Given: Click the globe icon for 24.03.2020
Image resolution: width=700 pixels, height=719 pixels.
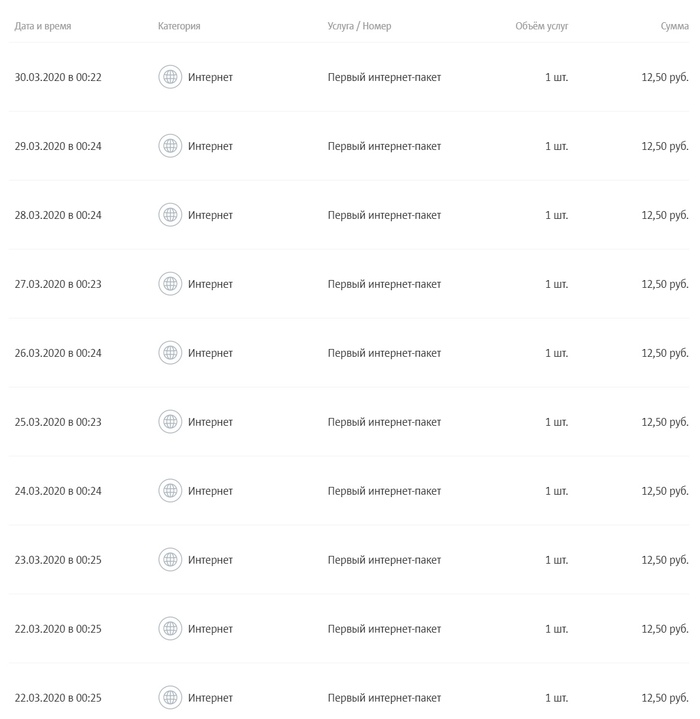Looking at the screenshot, I should pyautogui.click(x=170, y=491).
